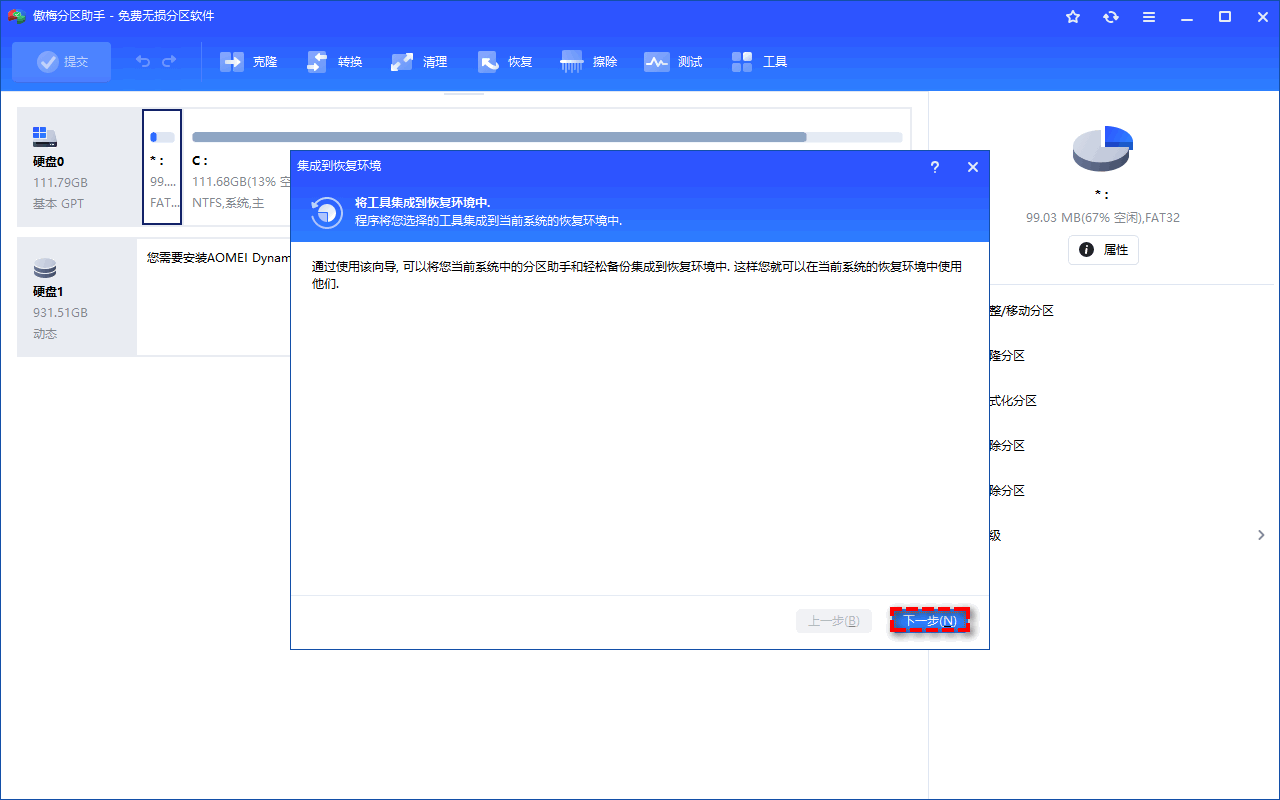Open help via the question mark icon
Screen dimensions: 1280x800
tap(934, 167)
